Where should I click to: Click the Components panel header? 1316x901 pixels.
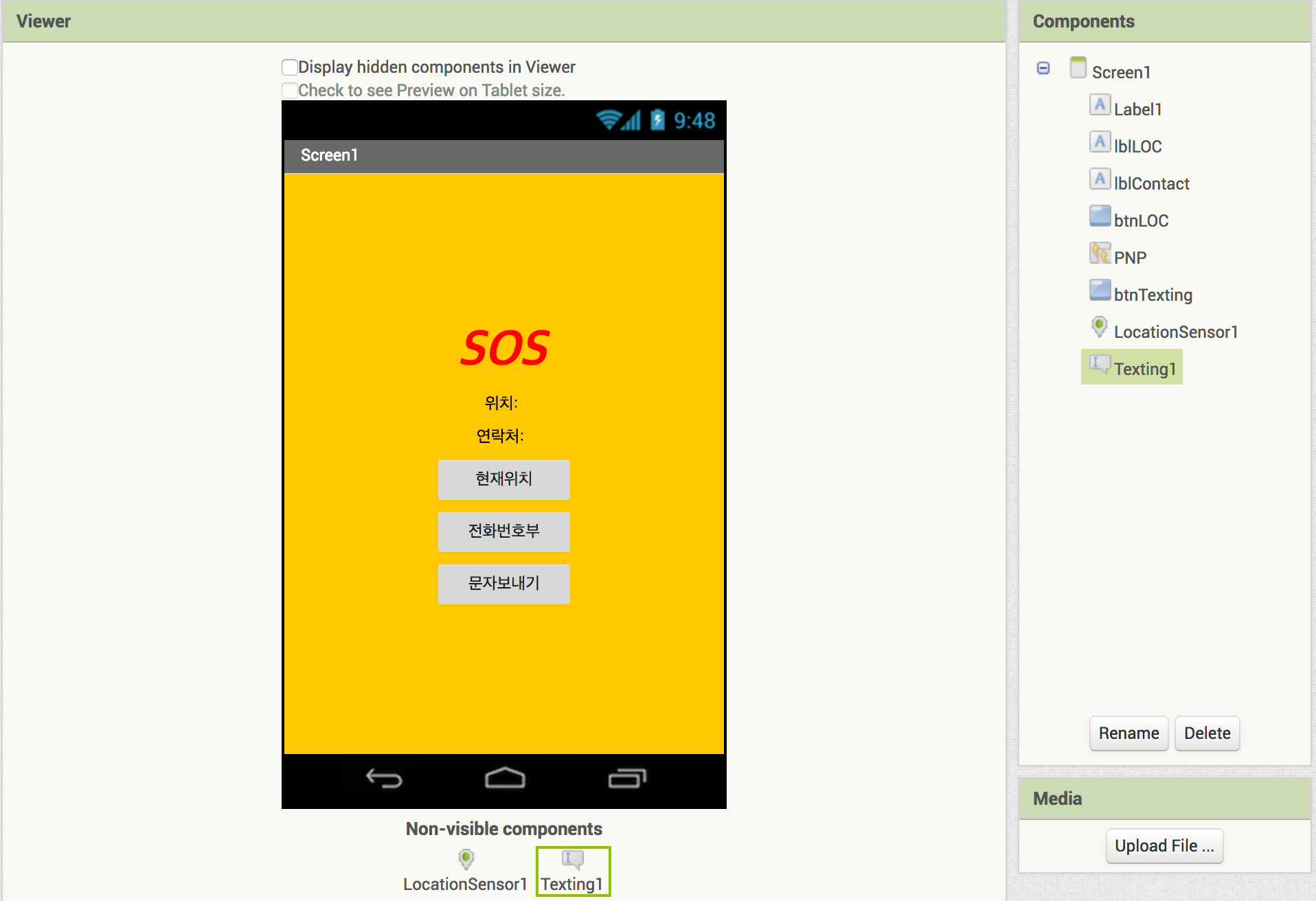pyautogui.click(x=1165, y=21)
